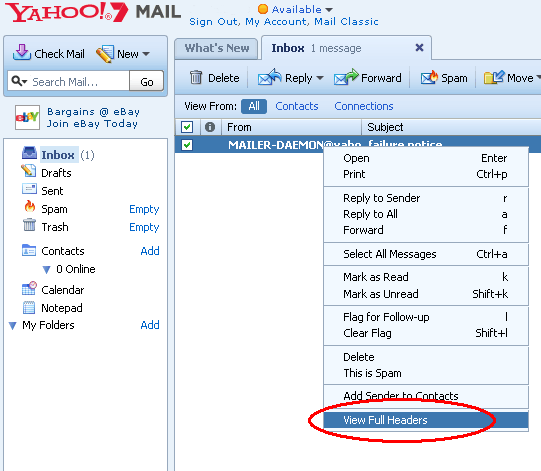Click the Delete trash icon in toolbar
The height and width of the screenshot is (471, 541).
[x=196, y=77]
